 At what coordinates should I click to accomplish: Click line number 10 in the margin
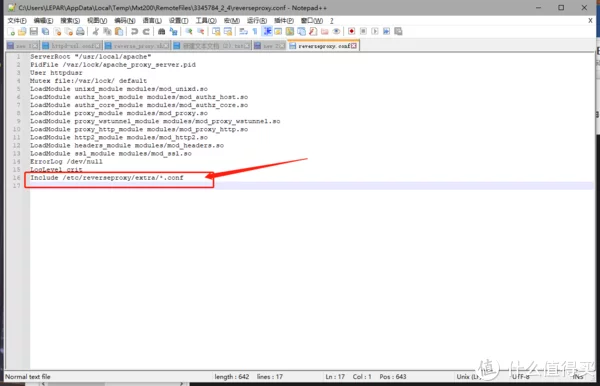point(16,129)
